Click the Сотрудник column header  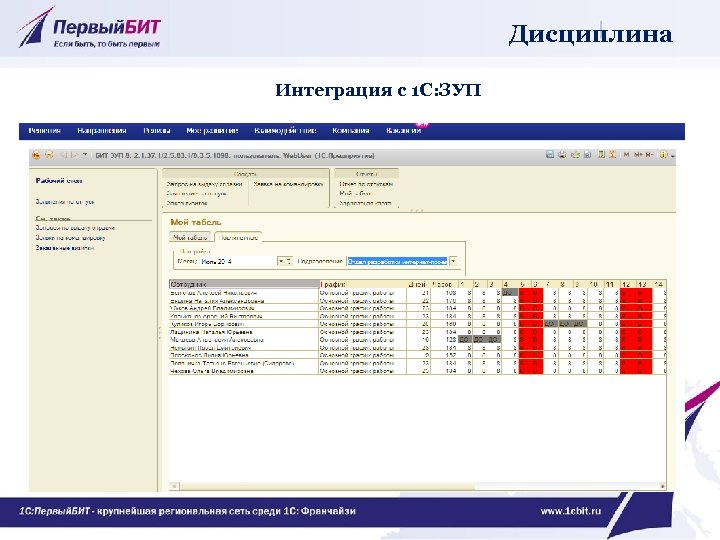coord(244,284)
